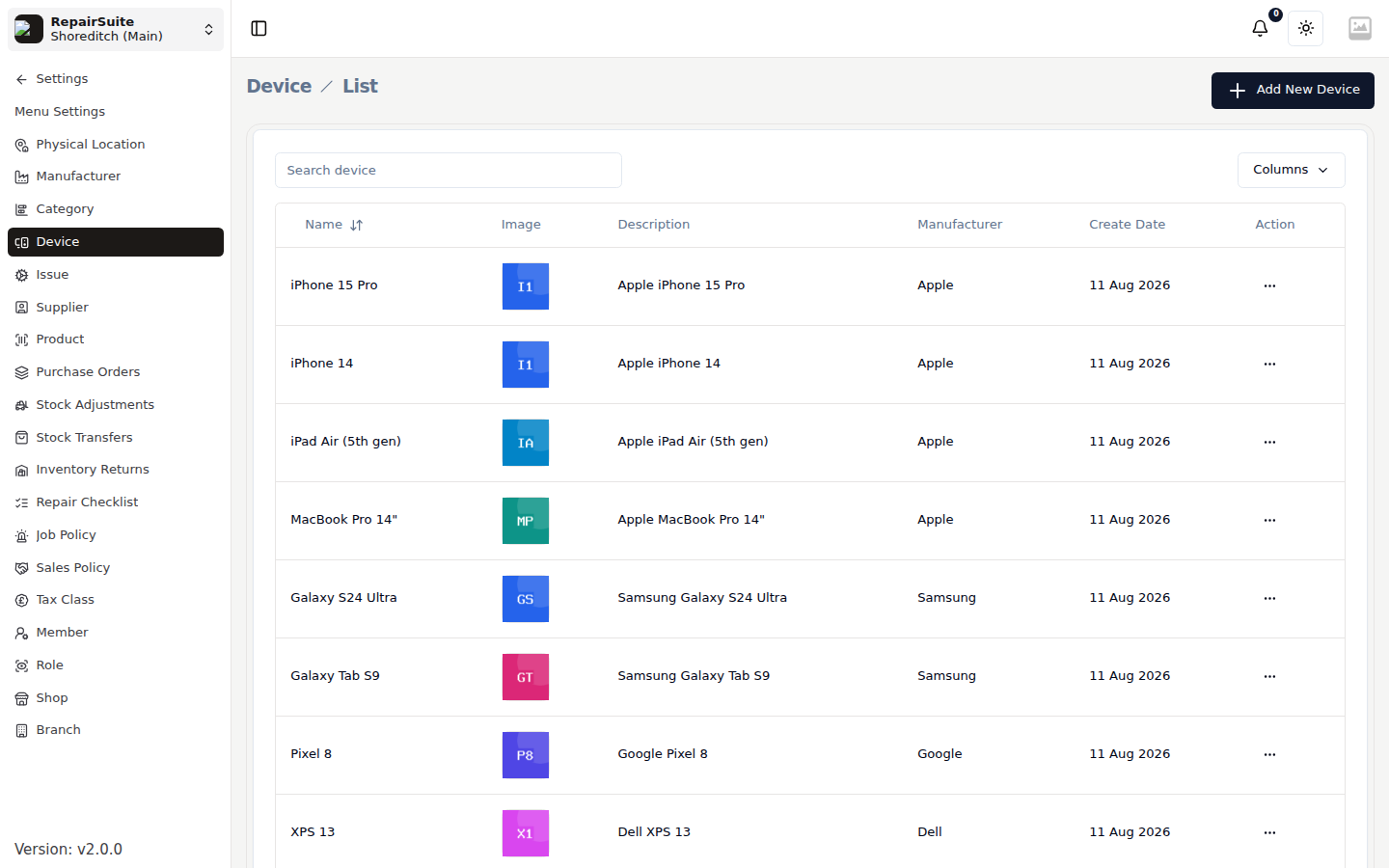Open the notifications bell
The height and width of the screenshot is (868, 1389).
coord(1260,29)
